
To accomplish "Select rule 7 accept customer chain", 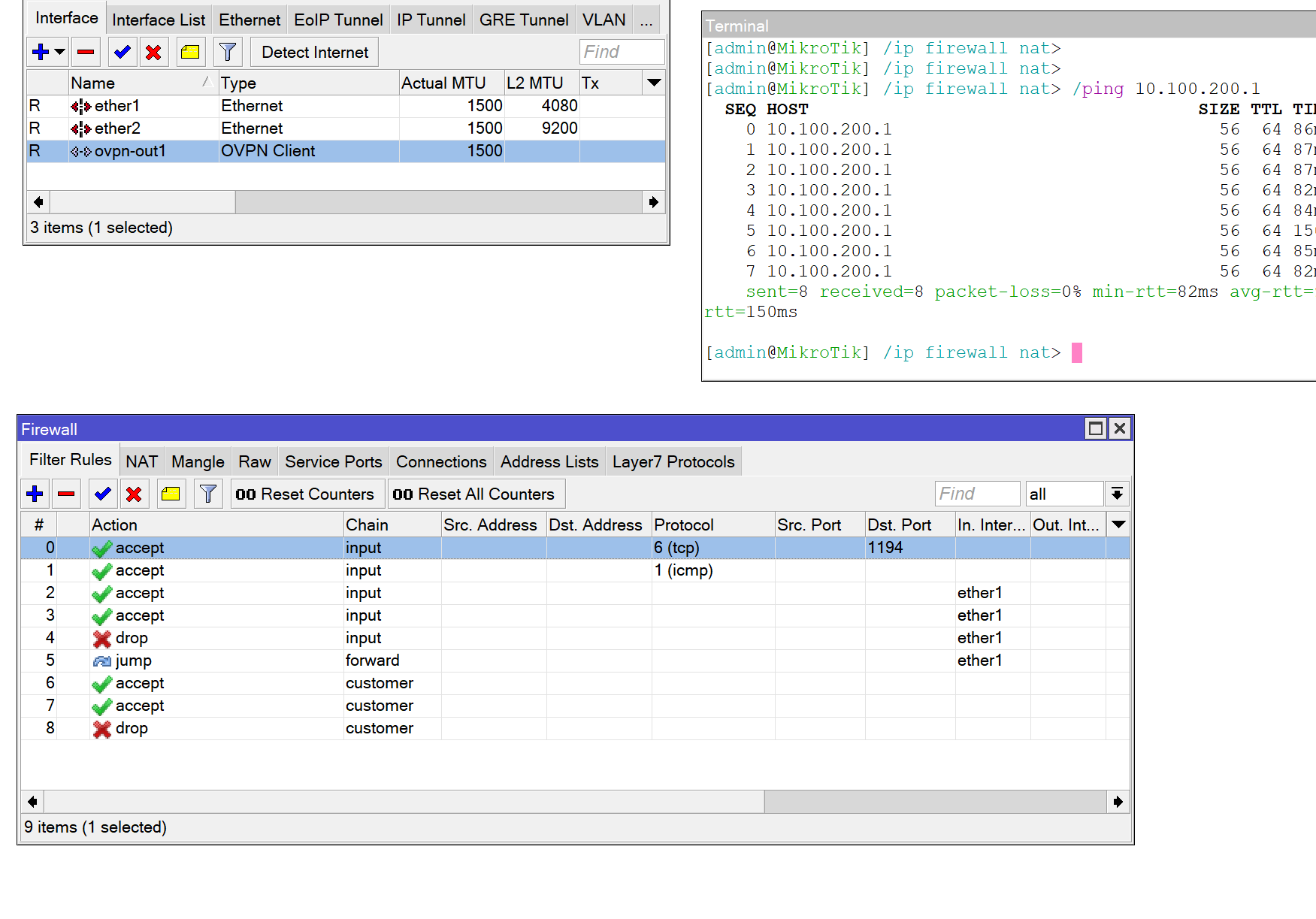I will pyautogui.click(x=575, y=706).
